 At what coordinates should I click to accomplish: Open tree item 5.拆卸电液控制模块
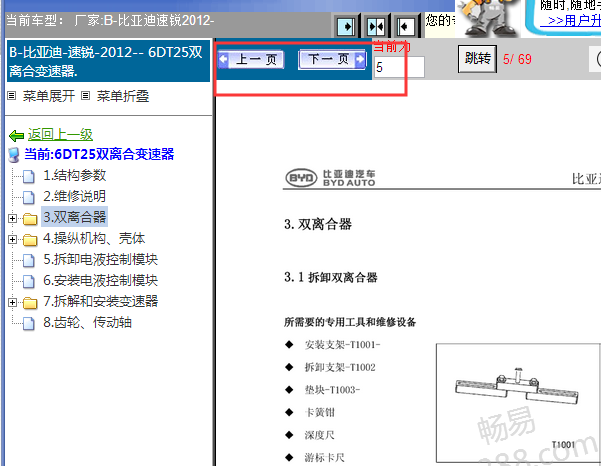click(100, 259)
